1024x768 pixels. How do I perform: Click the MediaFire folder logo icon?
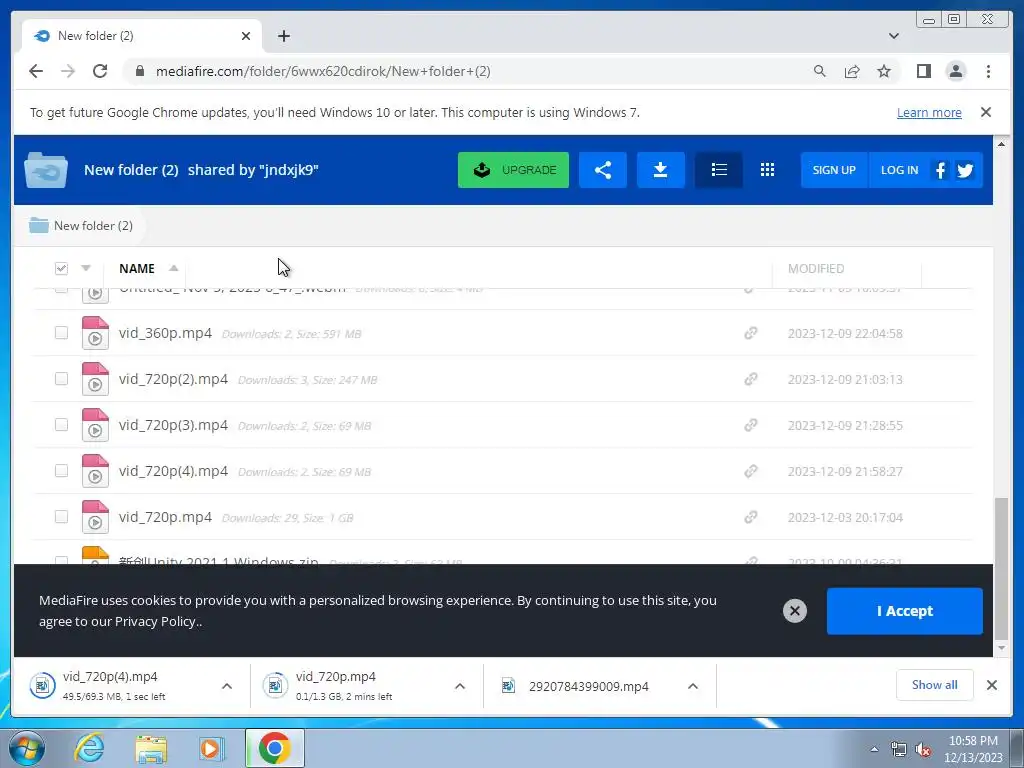pos(46,170)
